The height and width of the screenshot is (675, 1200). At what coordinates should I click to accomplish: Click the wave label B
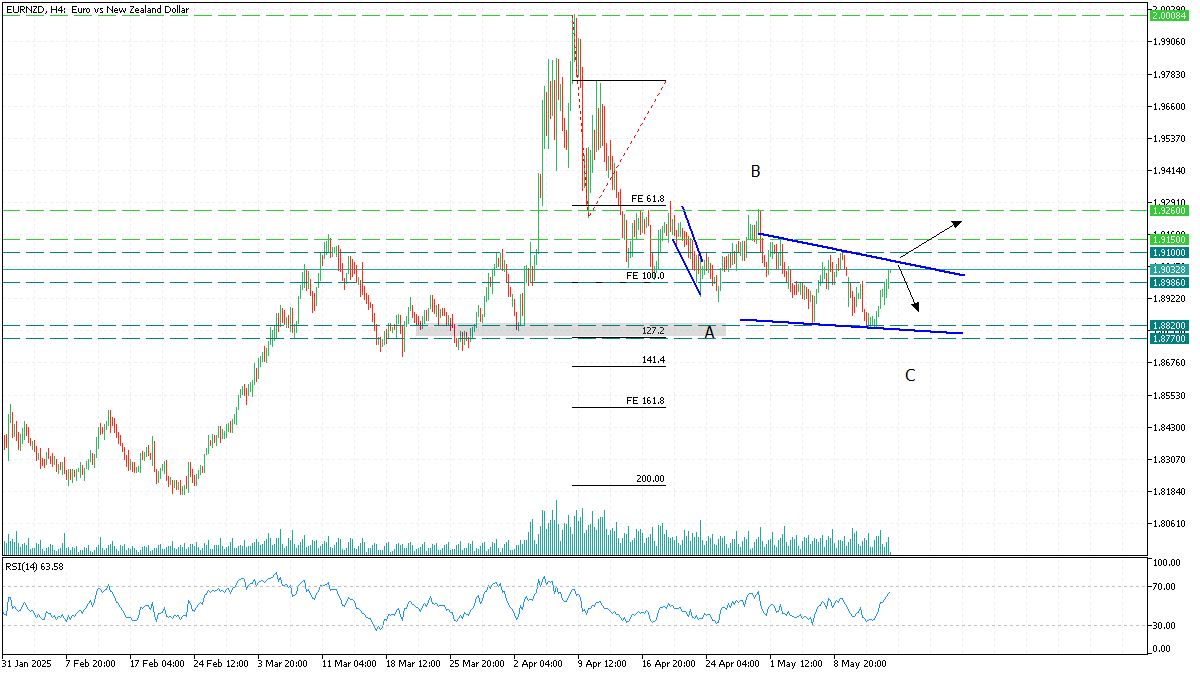click(x=756, y=172)
